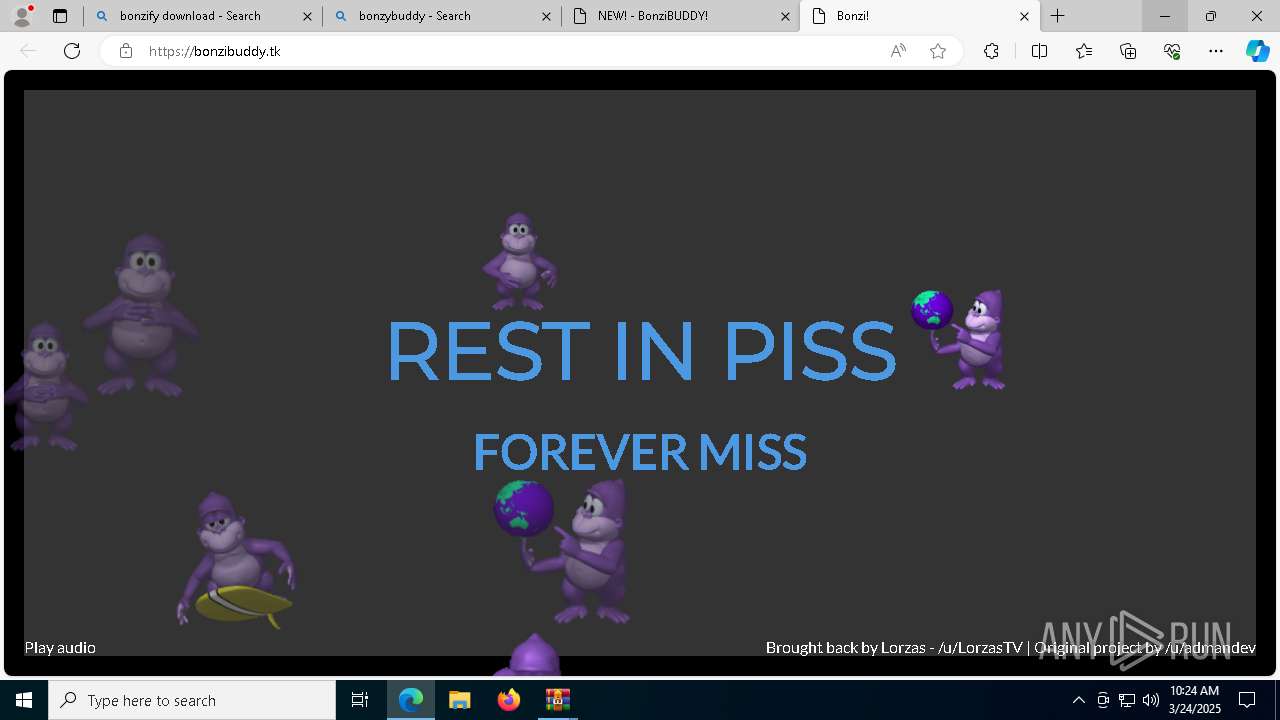Open the Extensions menu

point(991,51)
